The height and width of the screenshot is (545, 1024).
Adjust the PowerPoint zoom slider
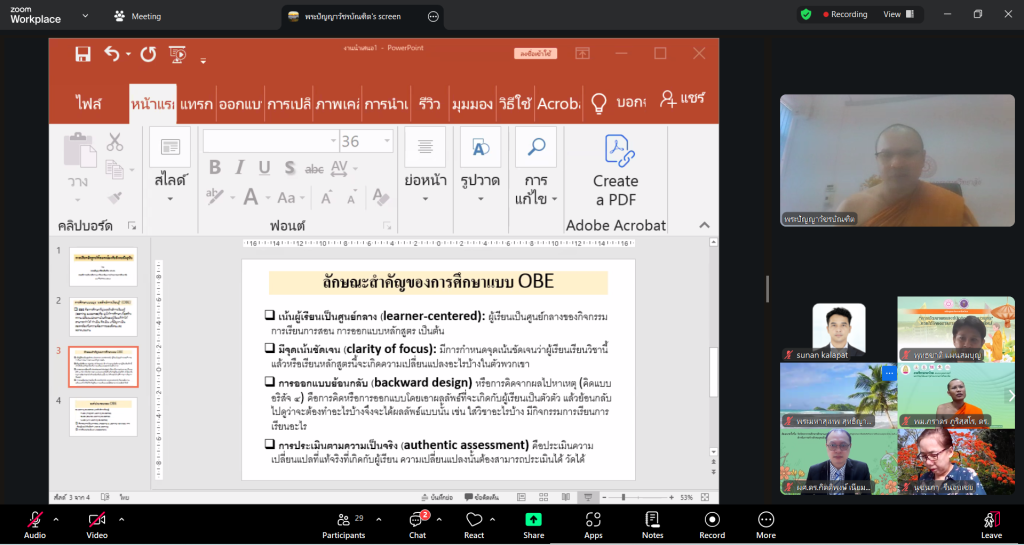click(623, 497)
